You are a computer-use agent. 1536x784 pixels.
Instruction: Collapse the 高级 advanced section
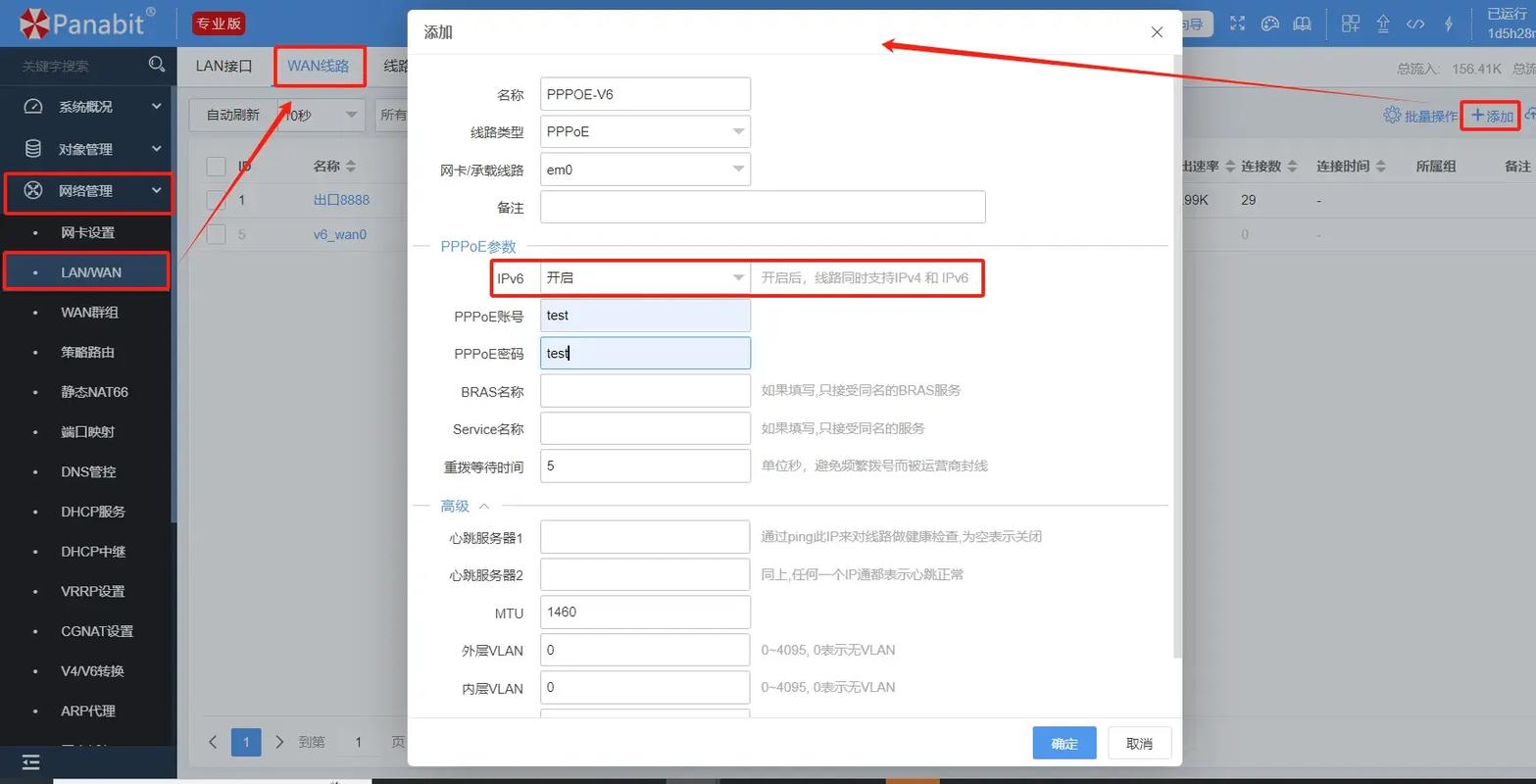coord(465,506)
